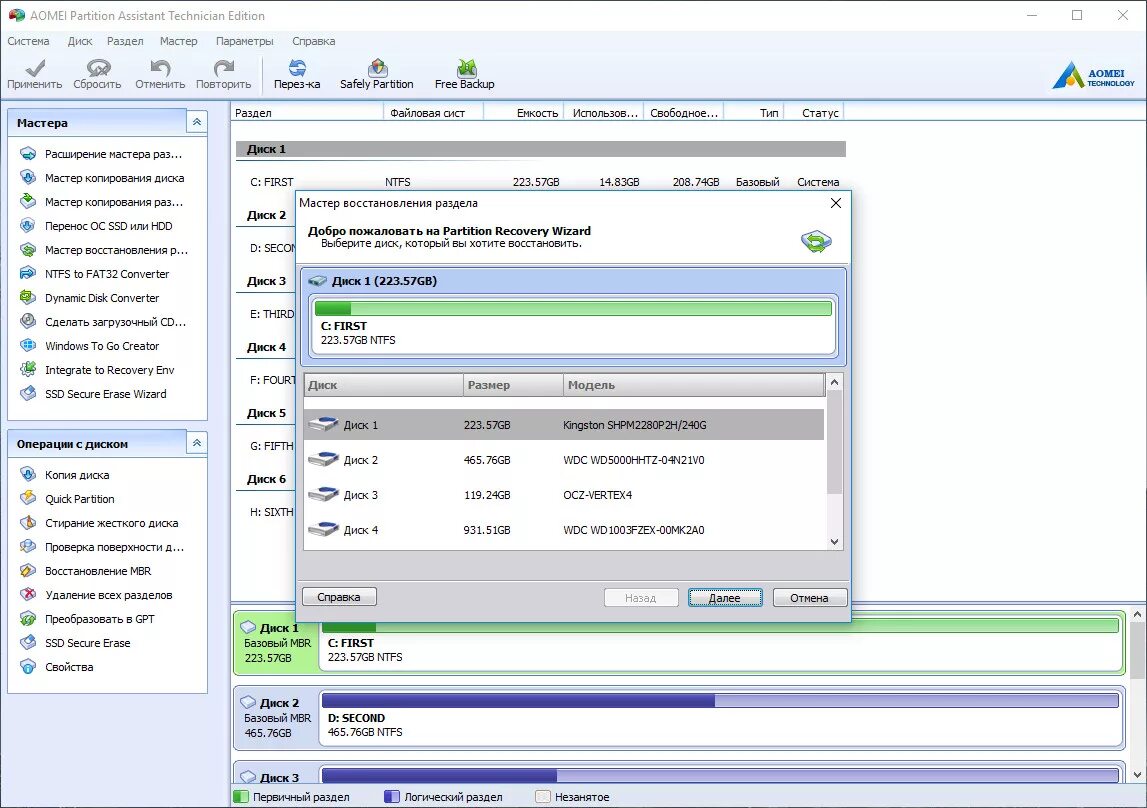Viewport: 1147px width, 808px height.
Task: Click the Справка button in wizard dialog
Action: (339, 597)
